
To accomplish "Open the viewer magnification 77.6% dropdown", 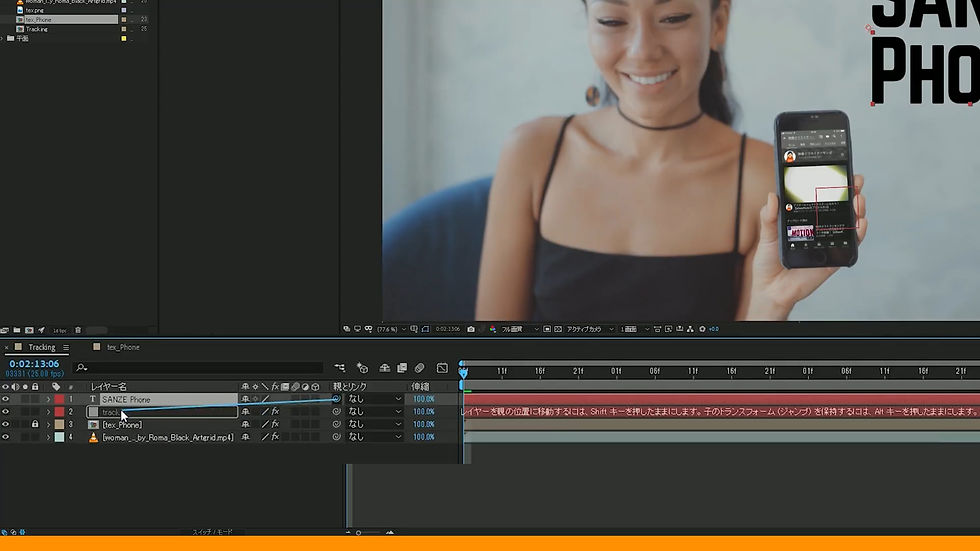I will tap(392, 329).
